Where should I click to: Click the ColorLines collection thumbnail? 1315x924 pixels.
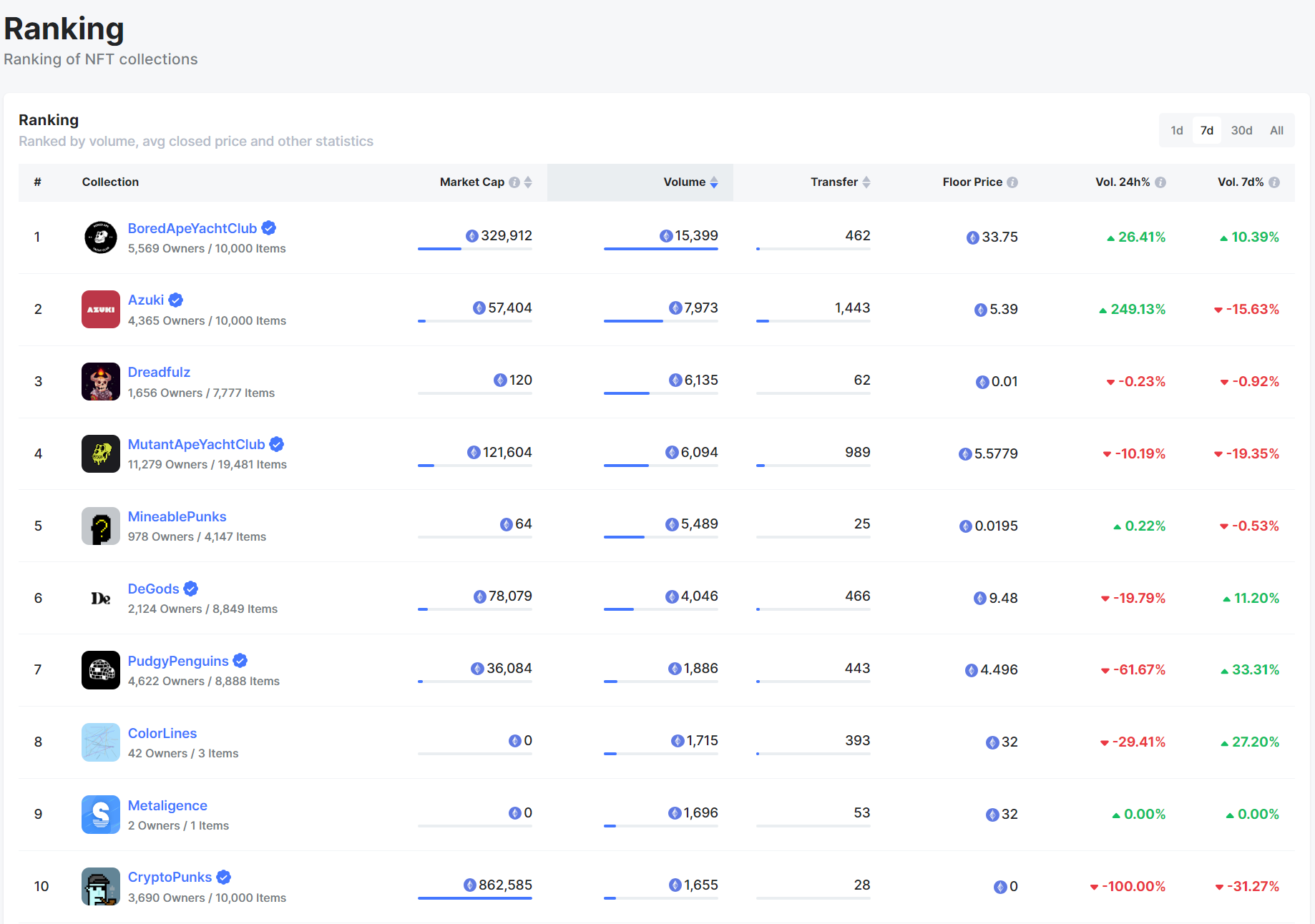click(101, 742)
